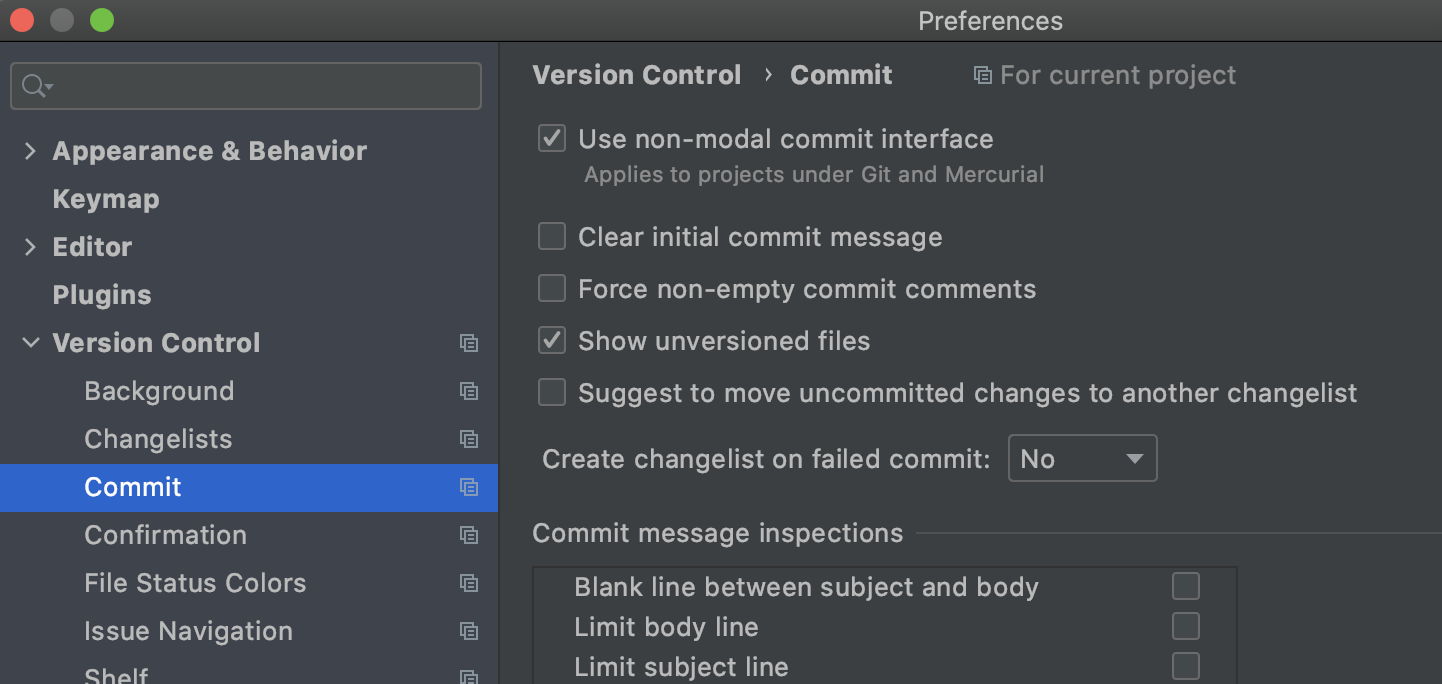Expand the Editor settings section
Image resolution: width=1442 pixels, height=684 pixels.
(30, 247)
